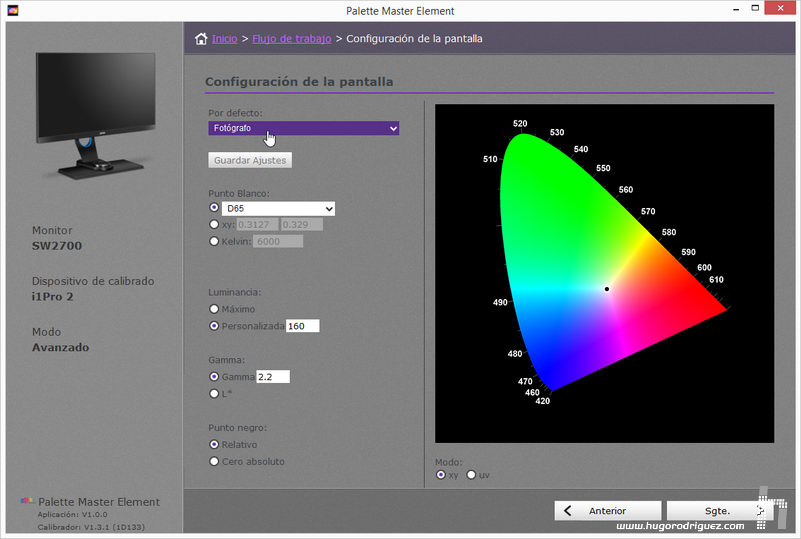Click the 610 wavelength label in diagram
801x539 pixels.
pyautogui.click(x=716, y=279)
